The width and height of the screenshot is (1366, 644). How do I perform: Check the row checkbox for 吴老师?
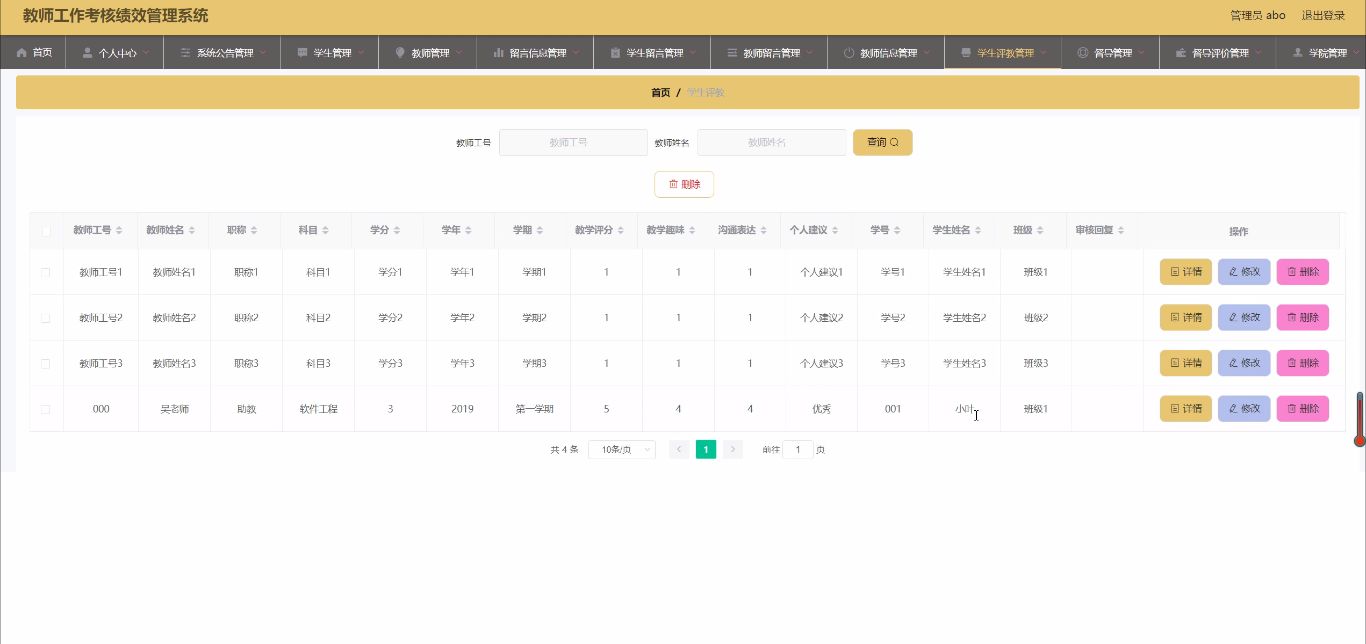[x=46, y=409]
